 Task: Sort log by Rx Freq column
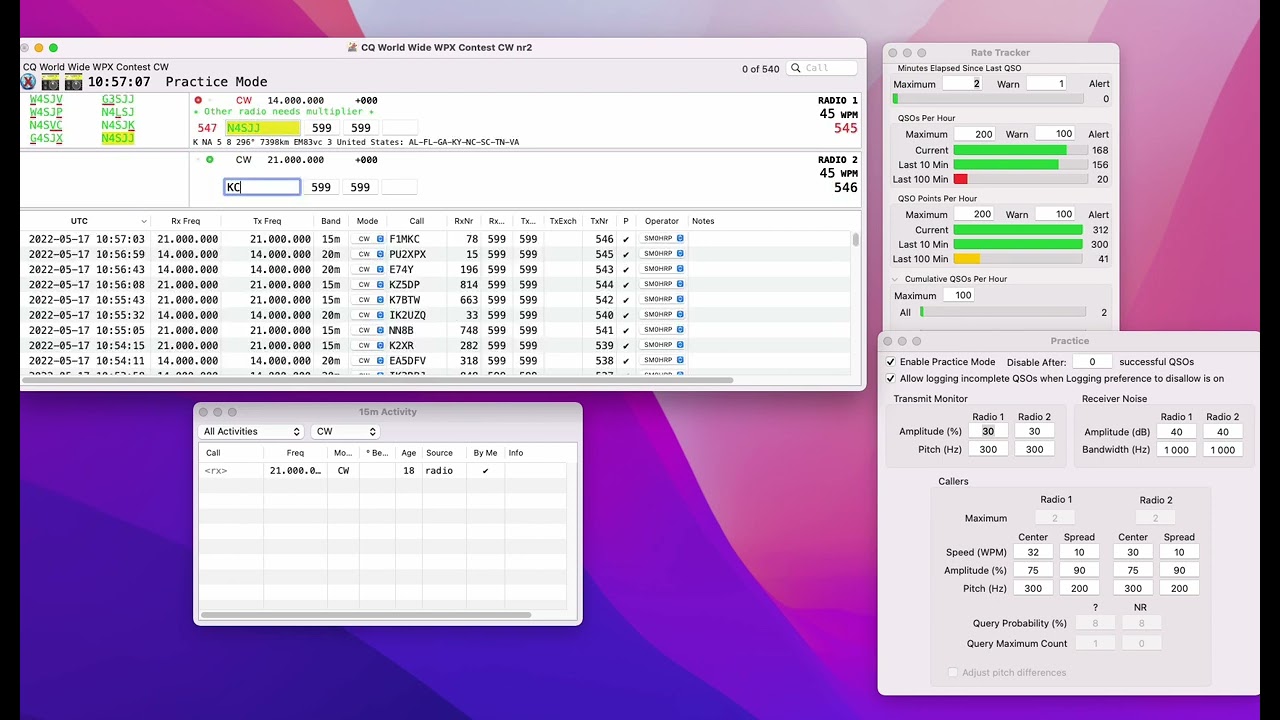click(x=185, y=221)
